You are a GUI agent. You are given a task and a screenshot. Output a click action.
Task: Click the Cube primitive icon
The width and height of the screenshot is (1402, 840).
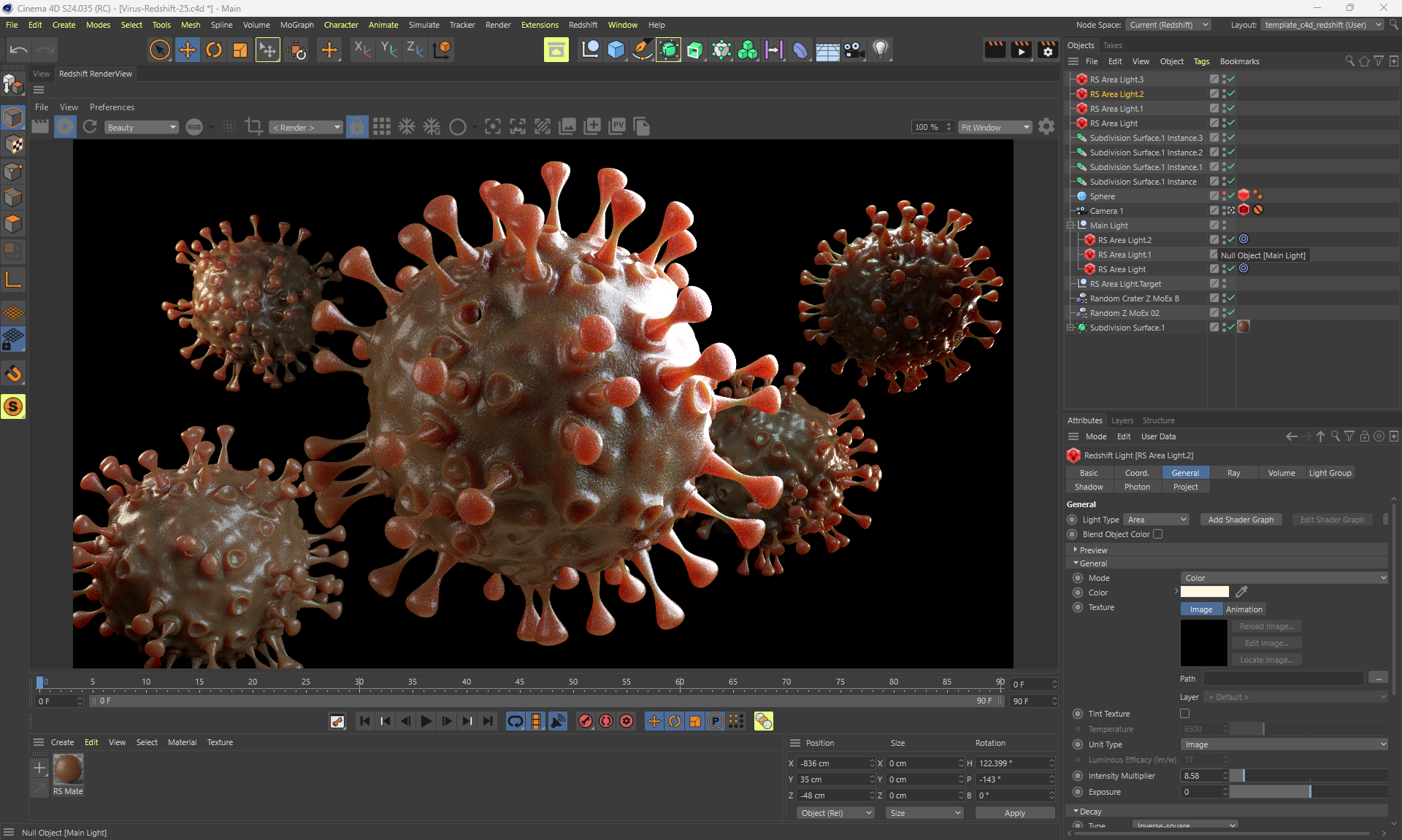616,50
